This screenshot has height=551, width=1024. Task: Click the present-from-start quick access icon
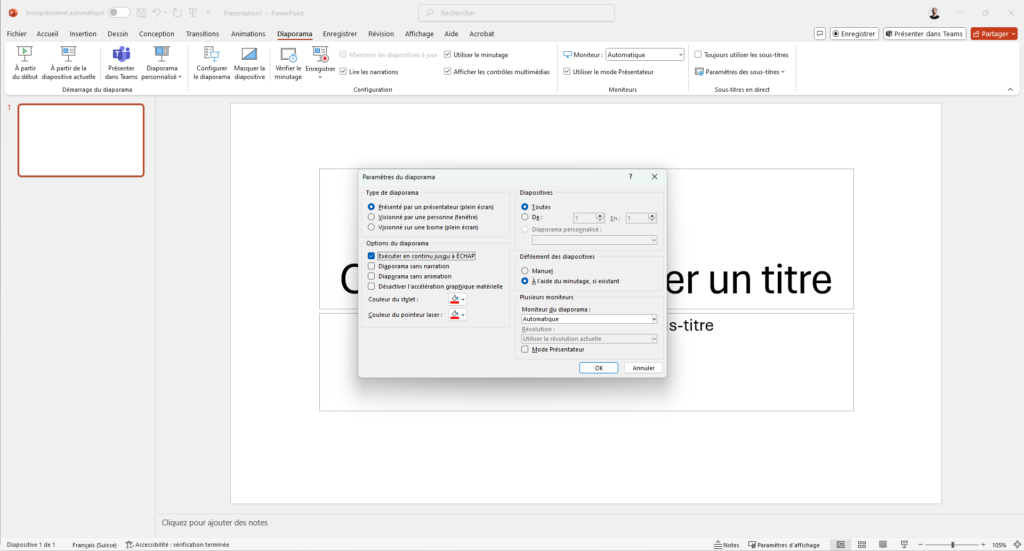[193, 12]
